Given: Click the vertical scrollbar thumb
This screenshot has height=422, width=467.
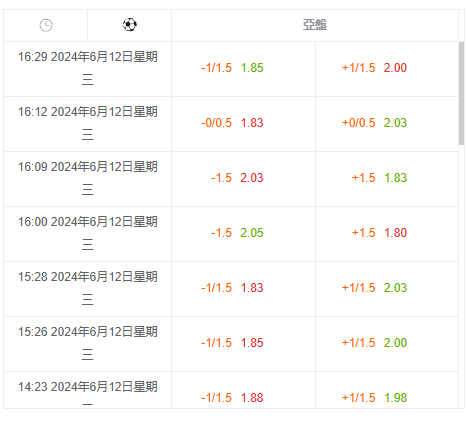Looking at the screenshot, I should (461, 93).
